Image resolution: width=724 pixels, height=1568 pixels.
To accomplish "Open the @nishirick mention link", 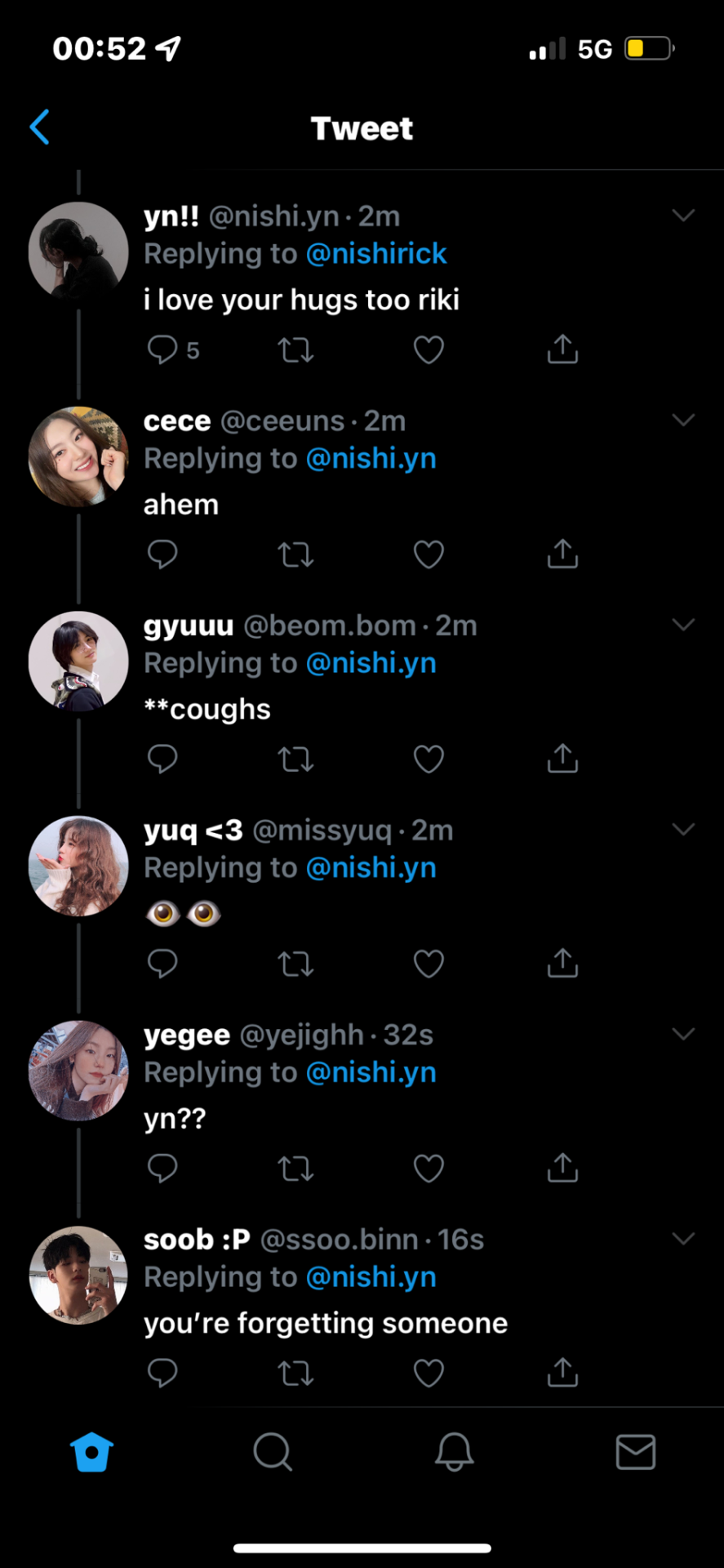I will [376, 254].
